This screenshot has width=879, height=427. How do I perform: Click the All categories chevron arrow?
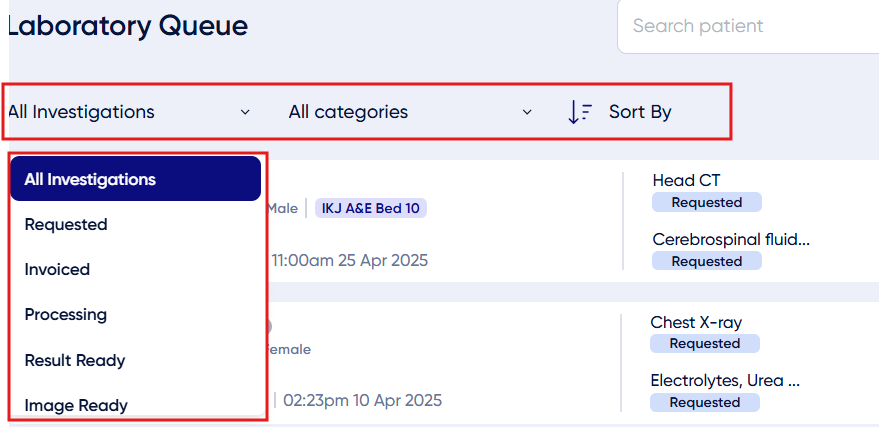527,112
